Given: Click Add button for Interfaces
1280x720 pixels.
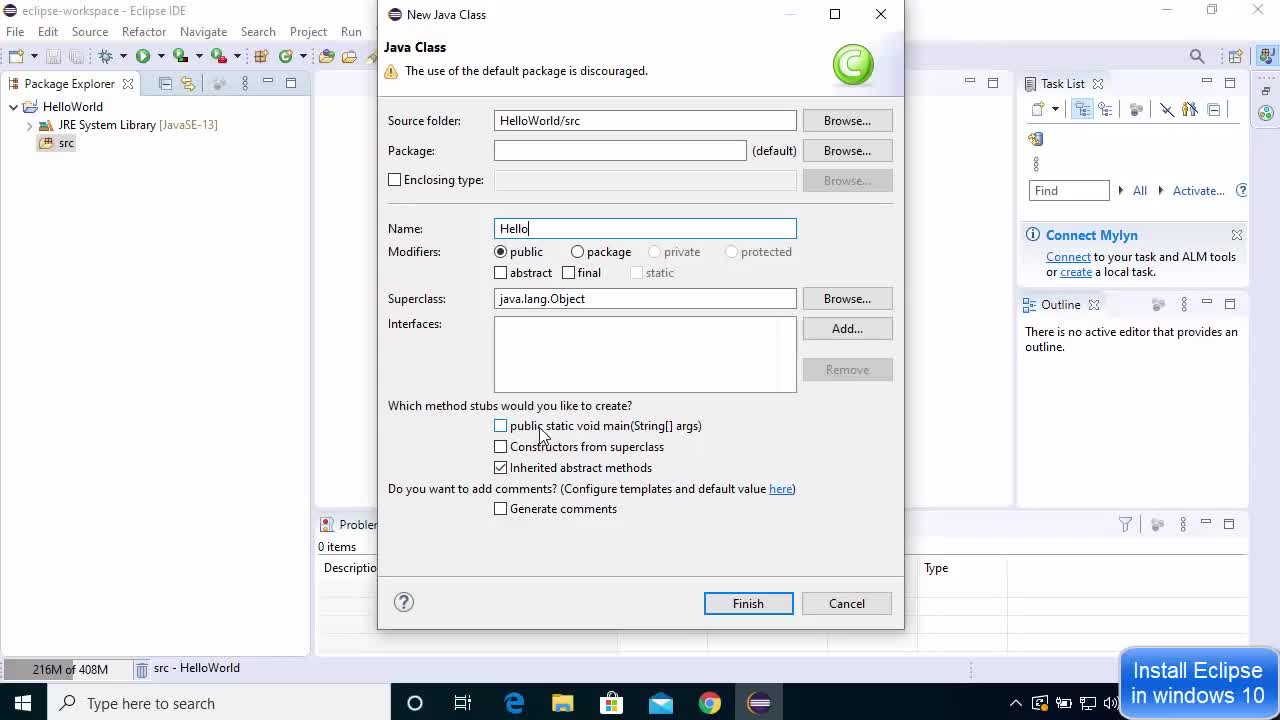Looking at the screenshot, I should click(x=847, y=329).
